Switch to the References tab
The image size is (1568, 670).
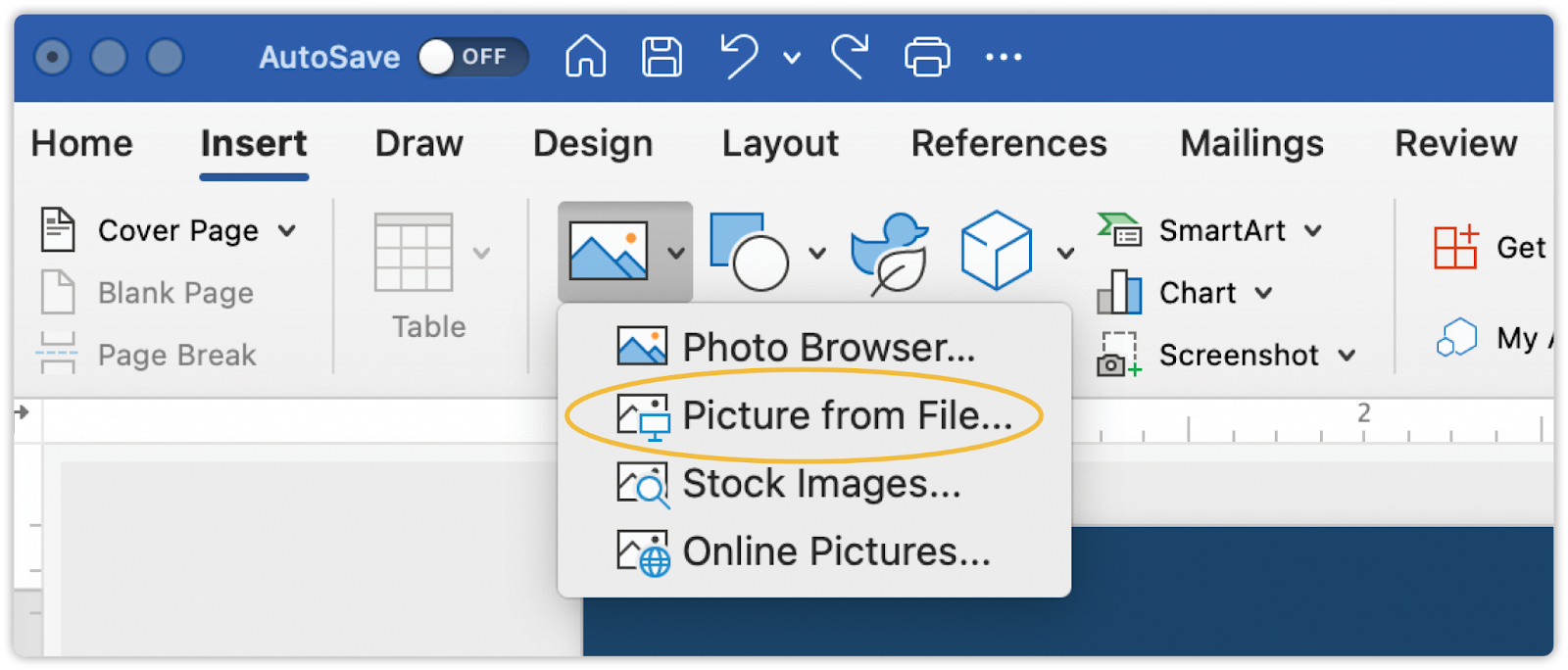[x=1009, y=144]
